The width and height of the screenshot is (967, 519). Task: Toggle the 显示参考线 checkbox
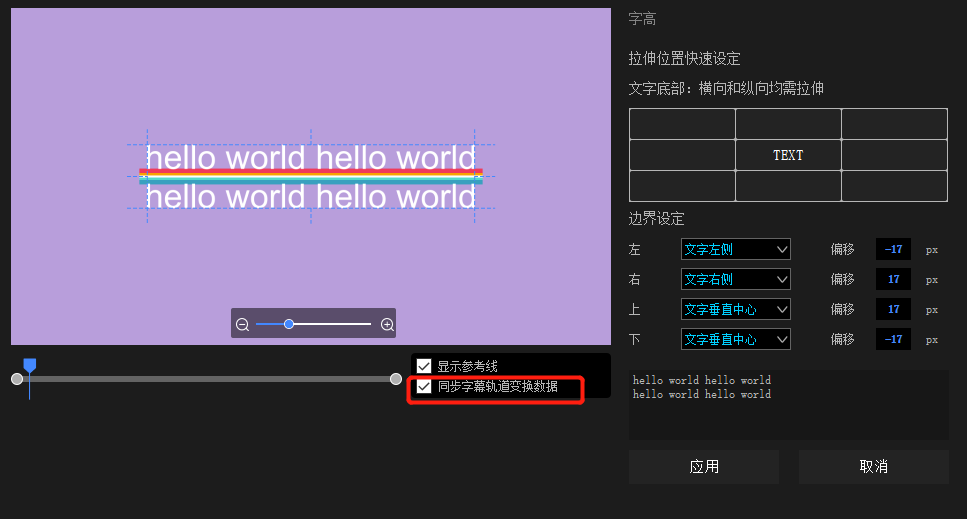[424, 366]
